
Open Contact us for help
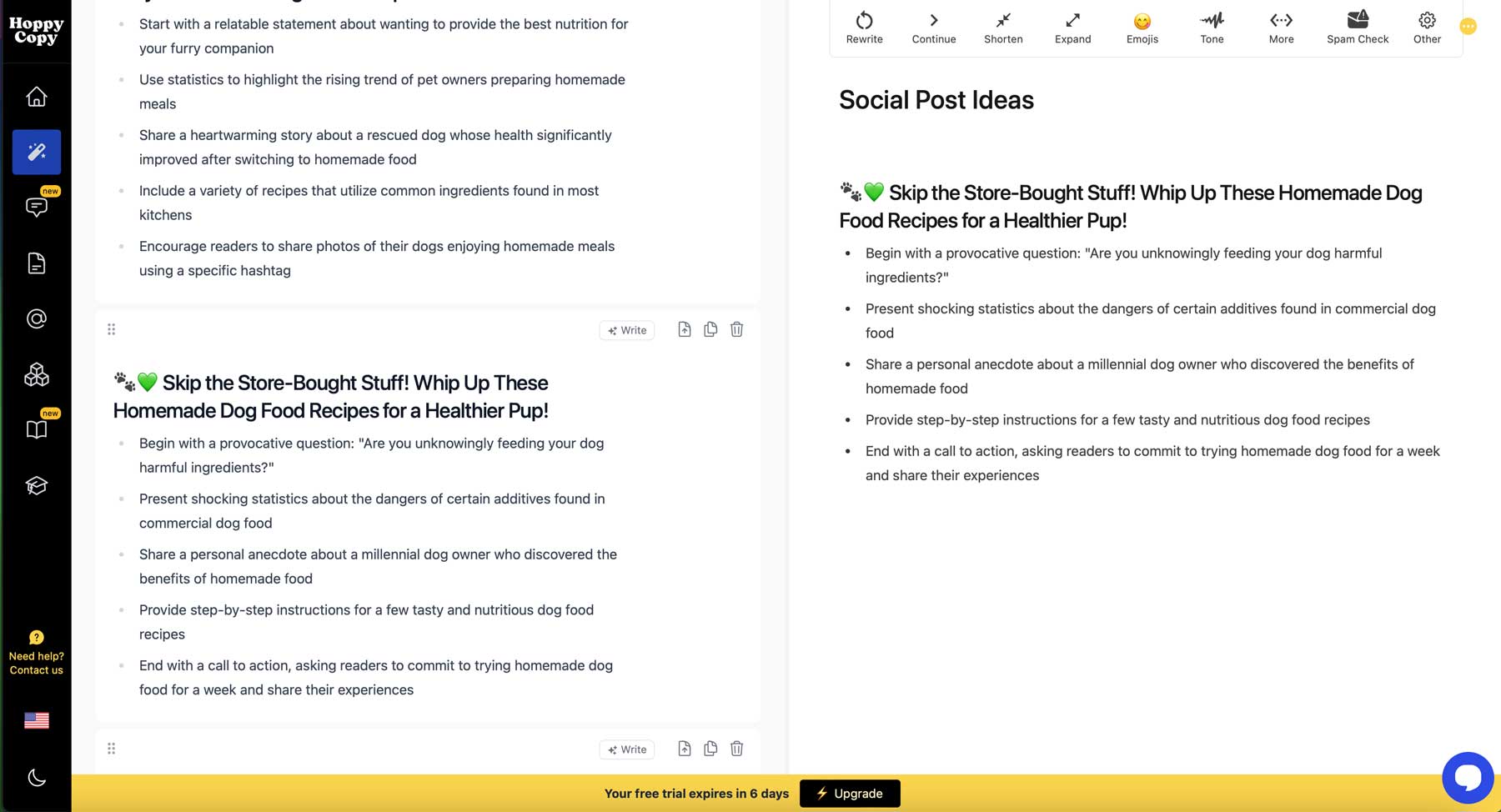[36, 663]
